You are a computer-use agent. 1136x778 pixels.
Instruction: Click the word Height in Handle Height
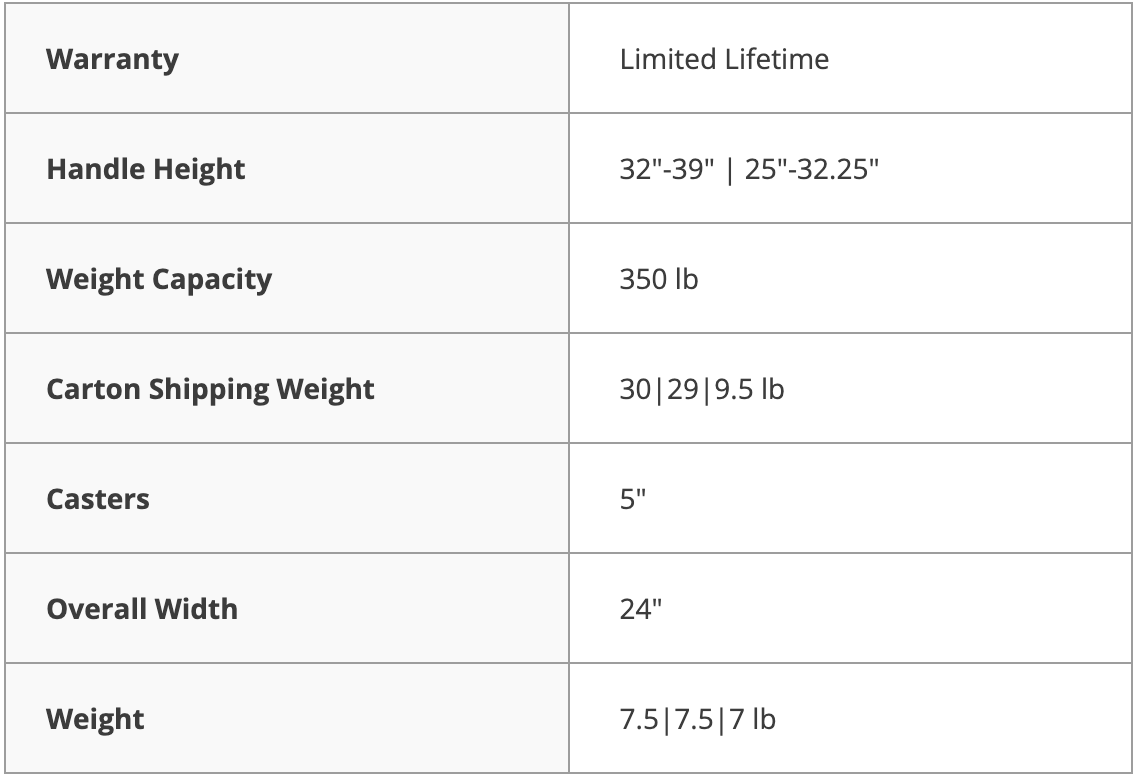tap(199, 169)
